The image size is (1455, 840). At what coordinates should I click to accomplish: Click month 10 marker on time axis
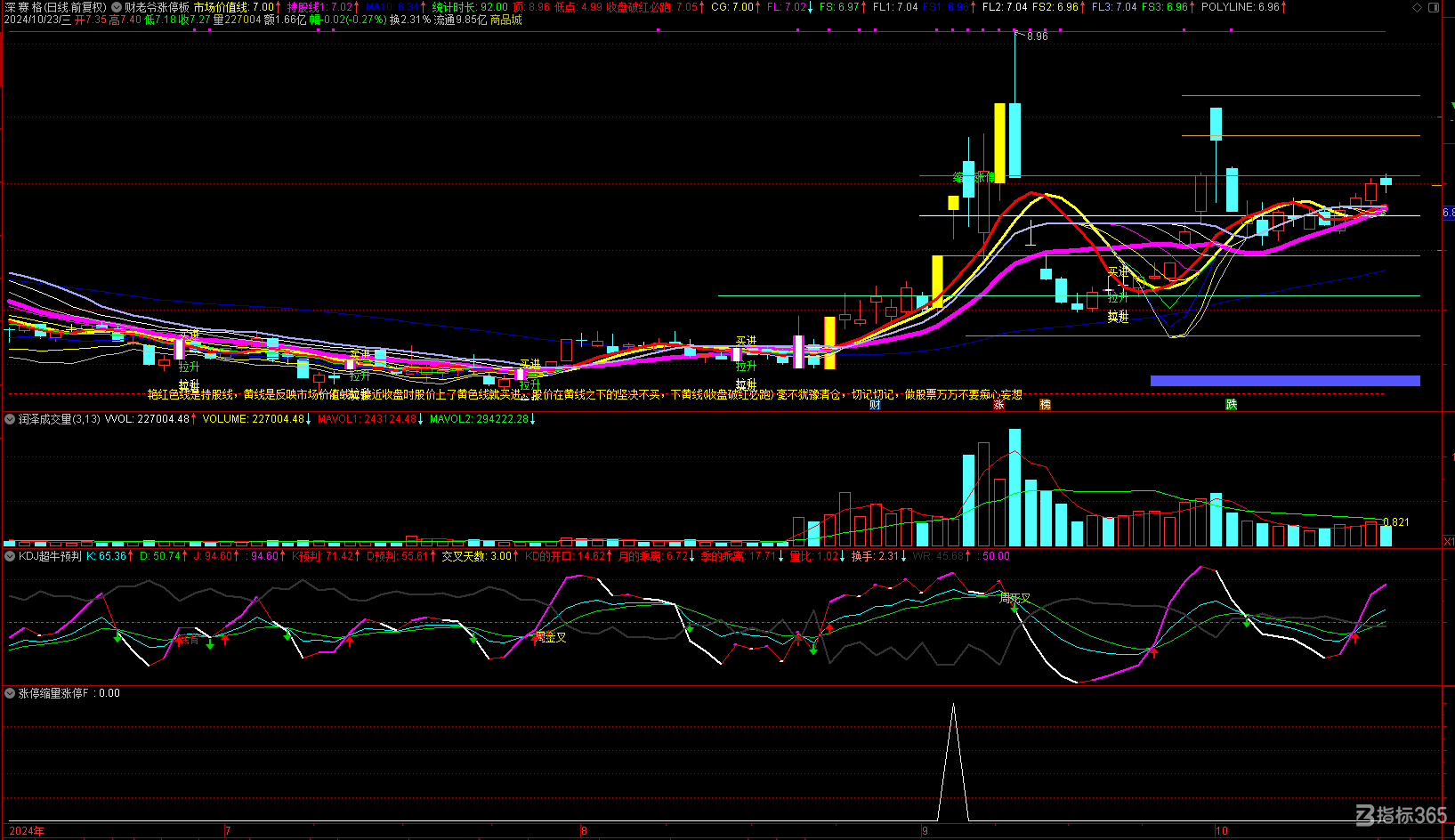[1222, 831]
